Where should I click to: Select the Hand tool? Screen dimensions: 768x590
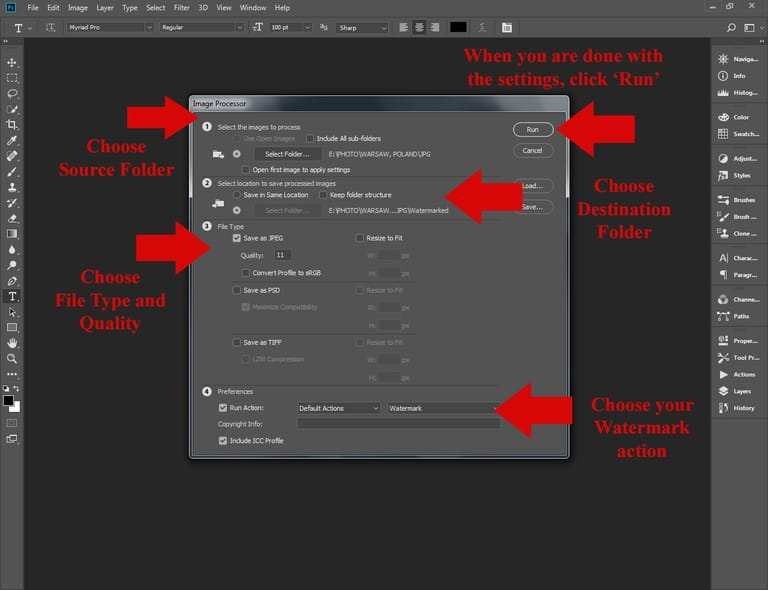(12, 343)
